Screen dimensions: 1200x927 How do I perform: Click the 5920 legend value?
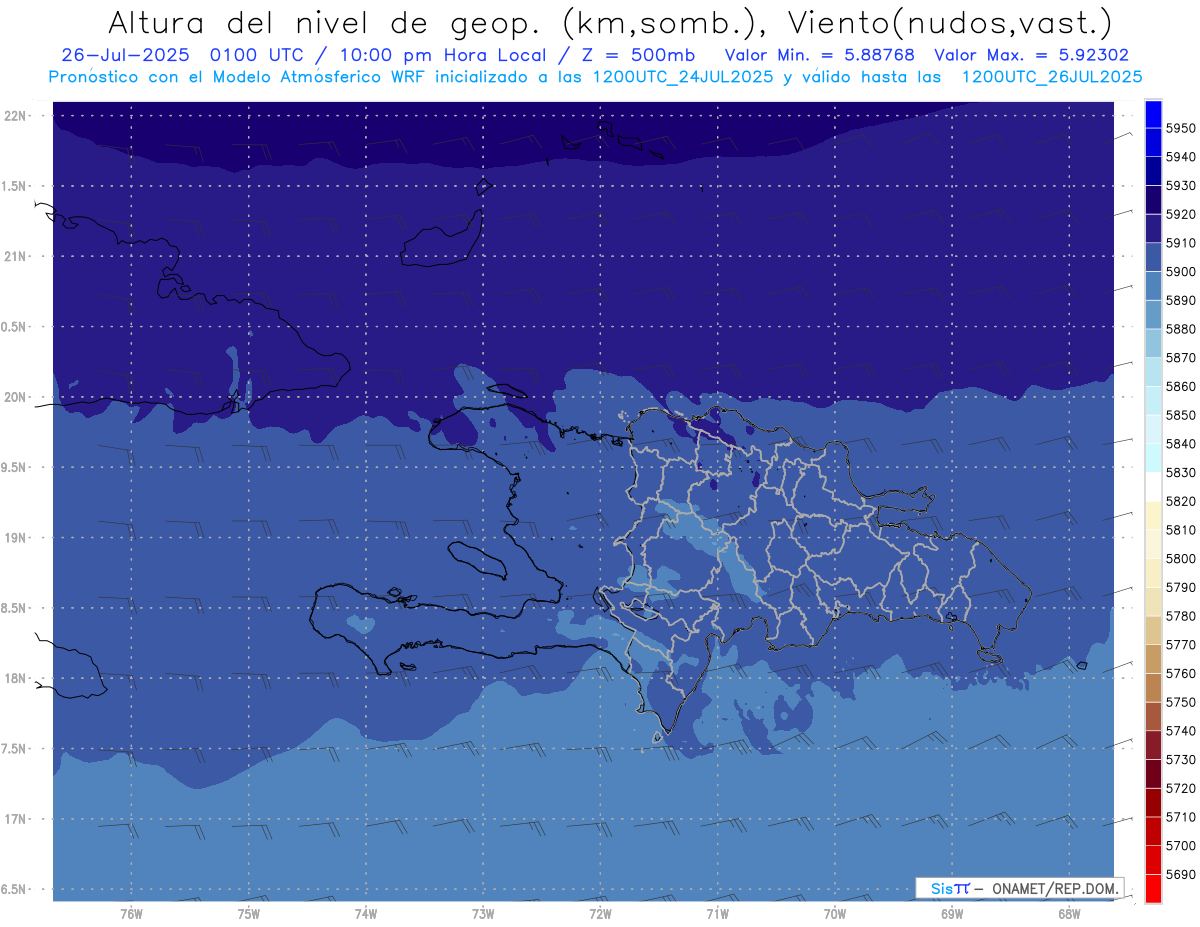(1180, 214)
